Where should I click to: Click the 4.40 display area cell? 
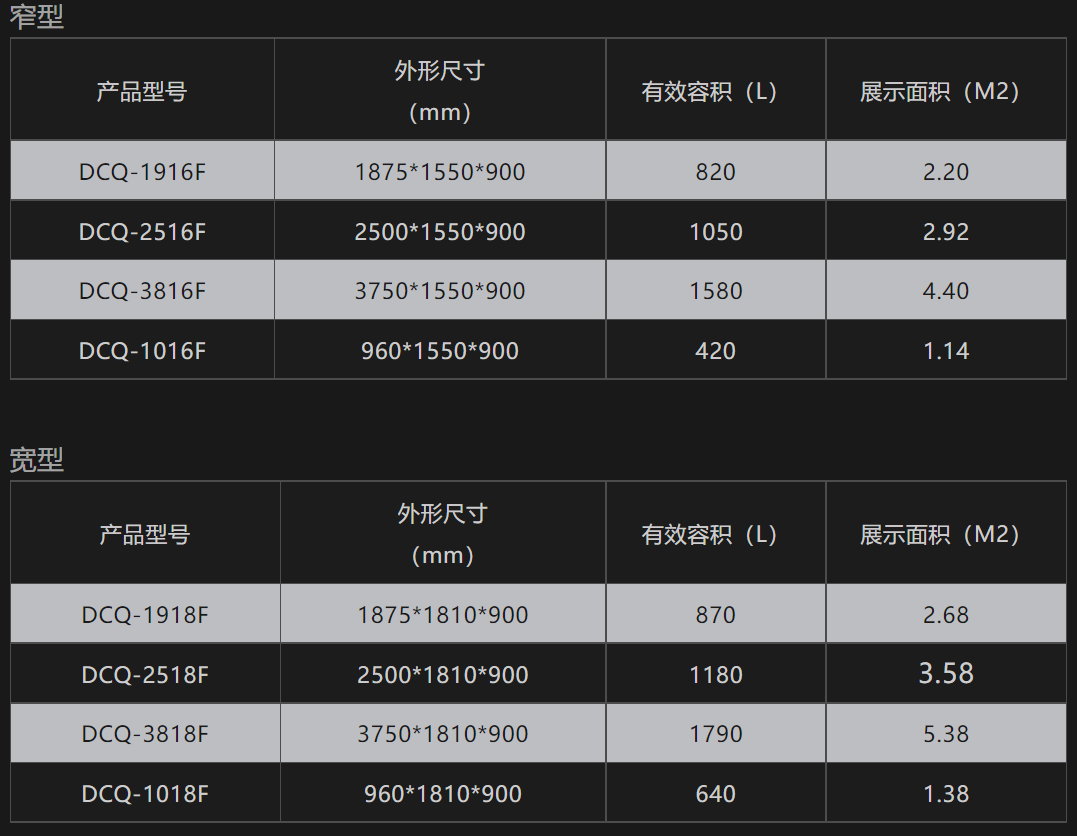click(946, 291)
